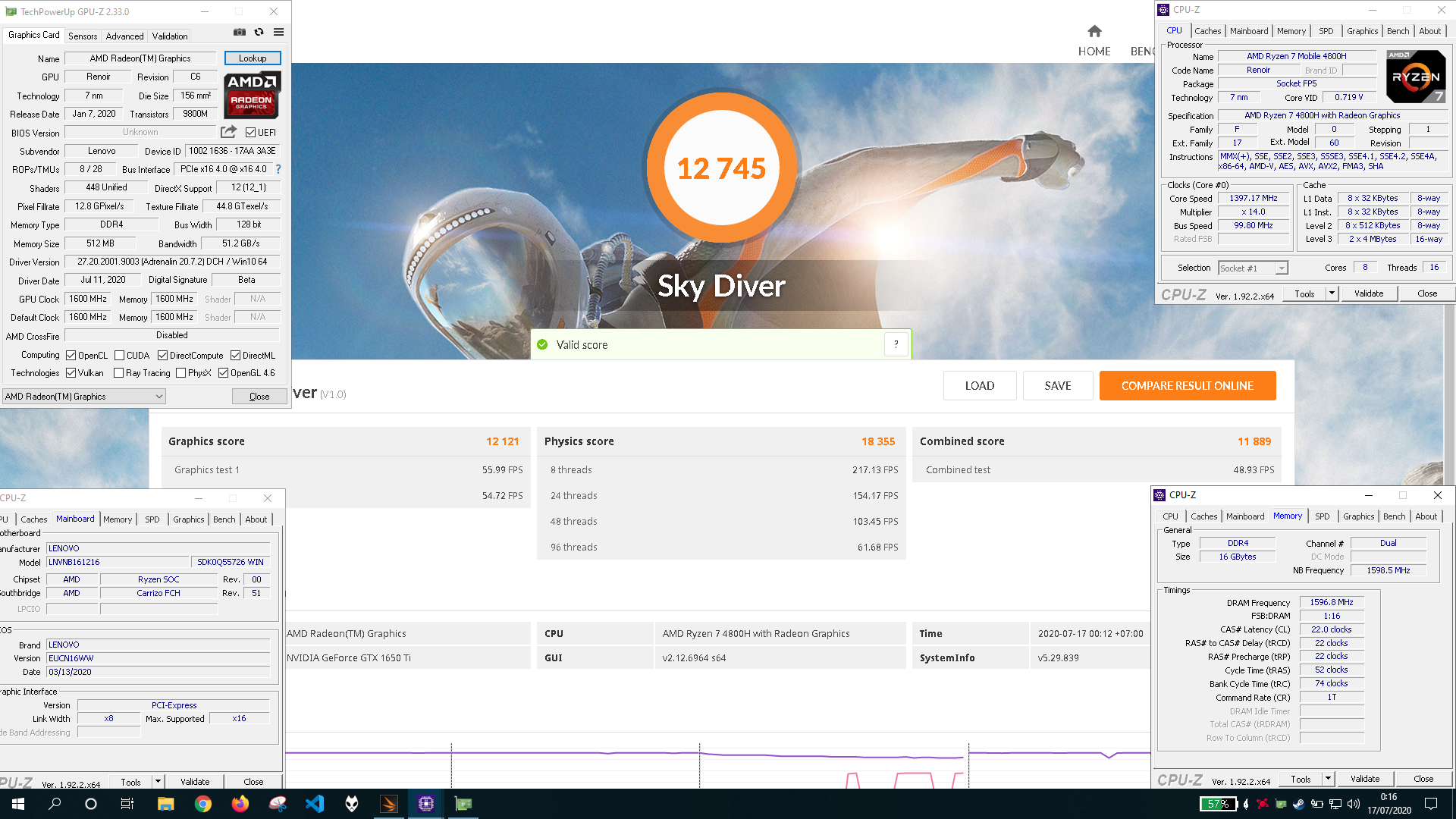Click Validate in the CPU-tab CPU-Z window
The width and height of the screenshot is (1456, 819).
1368,293
